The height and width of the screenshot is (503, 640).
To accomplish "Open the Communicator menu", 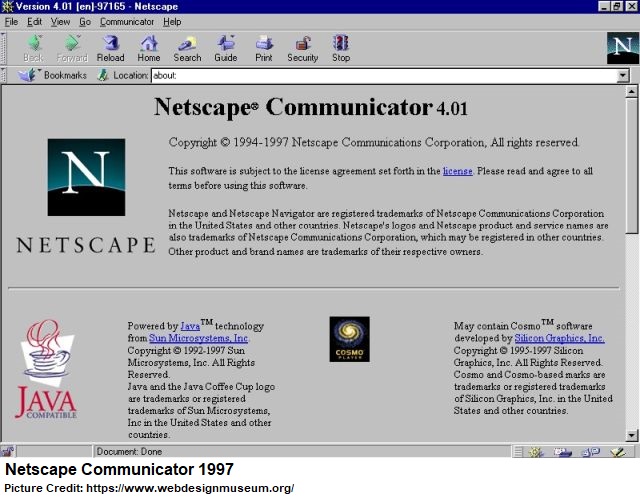I will (x=126, y=21).
